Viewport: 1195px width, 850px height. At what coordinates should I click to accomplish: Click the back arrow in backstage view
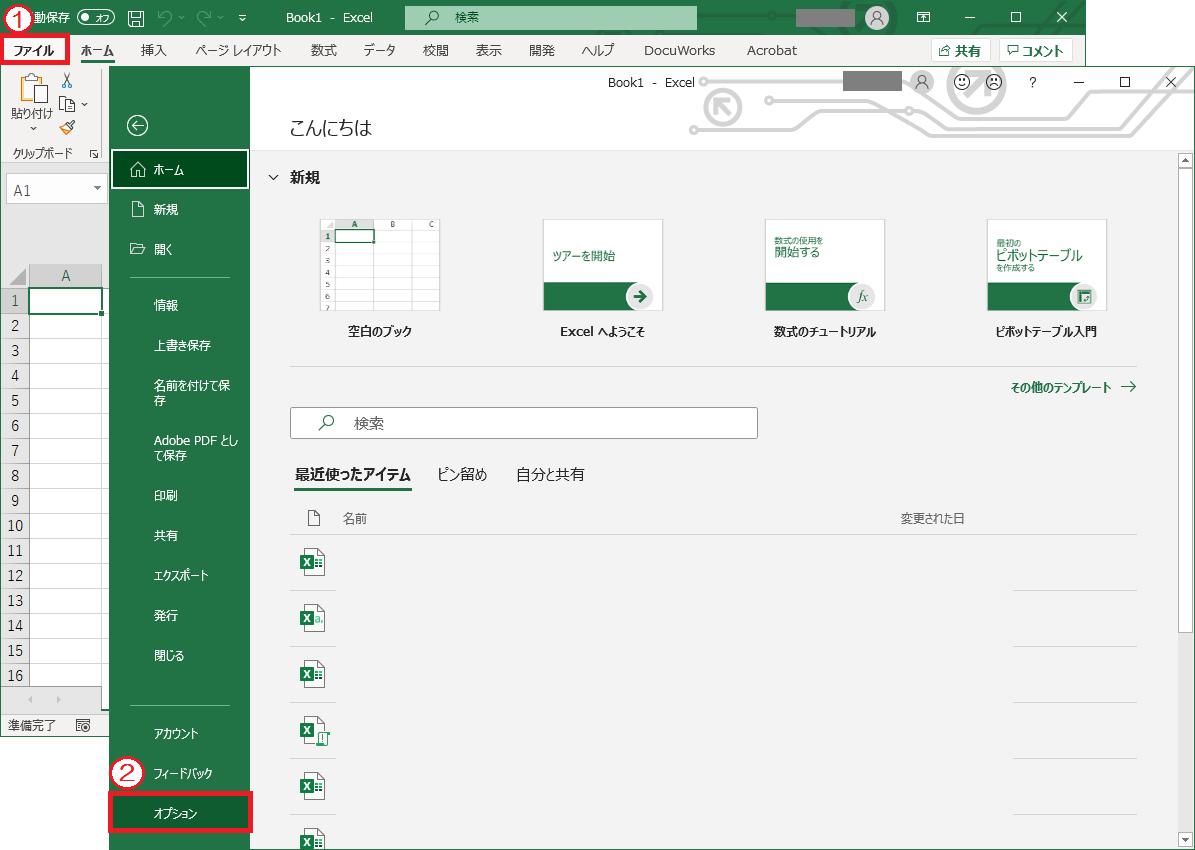click(x=138, y=125)
